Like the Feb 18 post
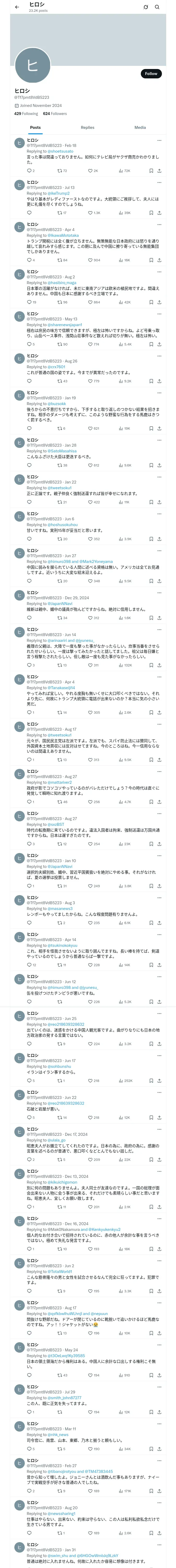Screen dimensions: 176x1568 coord(92,171)
